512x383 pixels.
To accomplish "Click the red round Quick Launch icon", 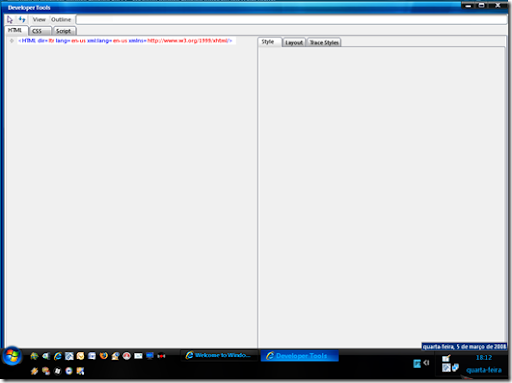I will tap(127, 356).
